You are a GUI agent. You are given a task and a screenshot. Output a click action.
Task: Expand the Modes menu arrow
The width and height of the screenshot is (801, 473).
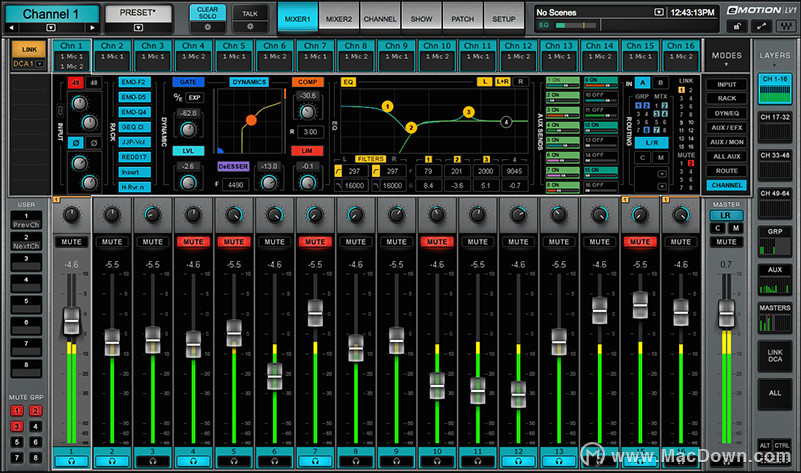click(x=726, y=65)
